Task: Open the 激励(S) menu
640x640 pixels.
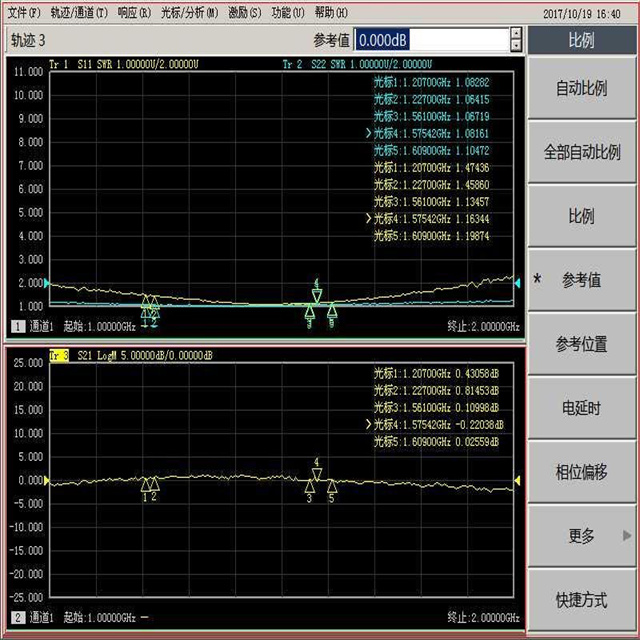Action: (x=244, y=13)
